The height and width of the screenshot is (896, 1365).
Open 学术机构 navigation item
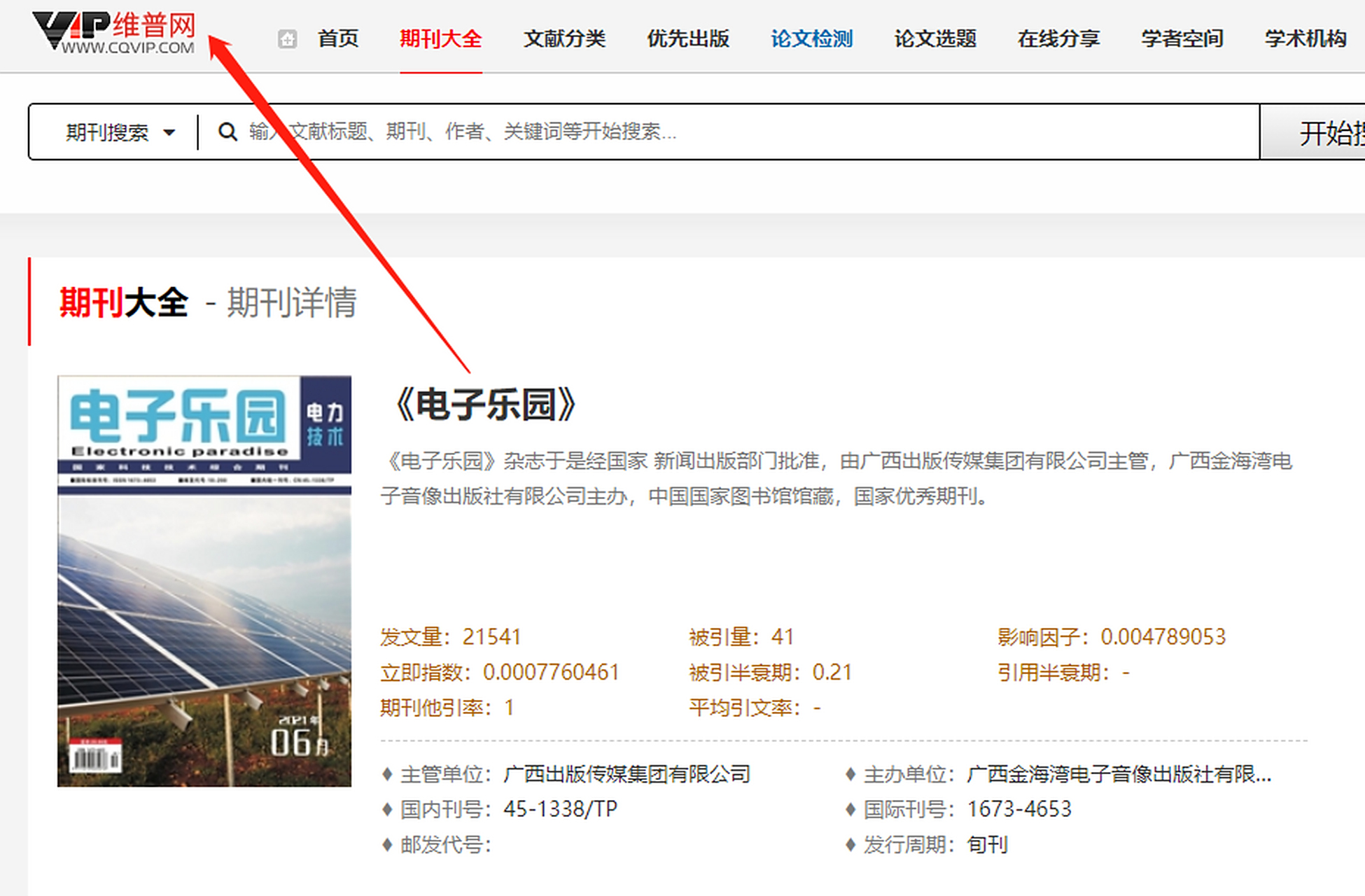tap(1305, 38)
